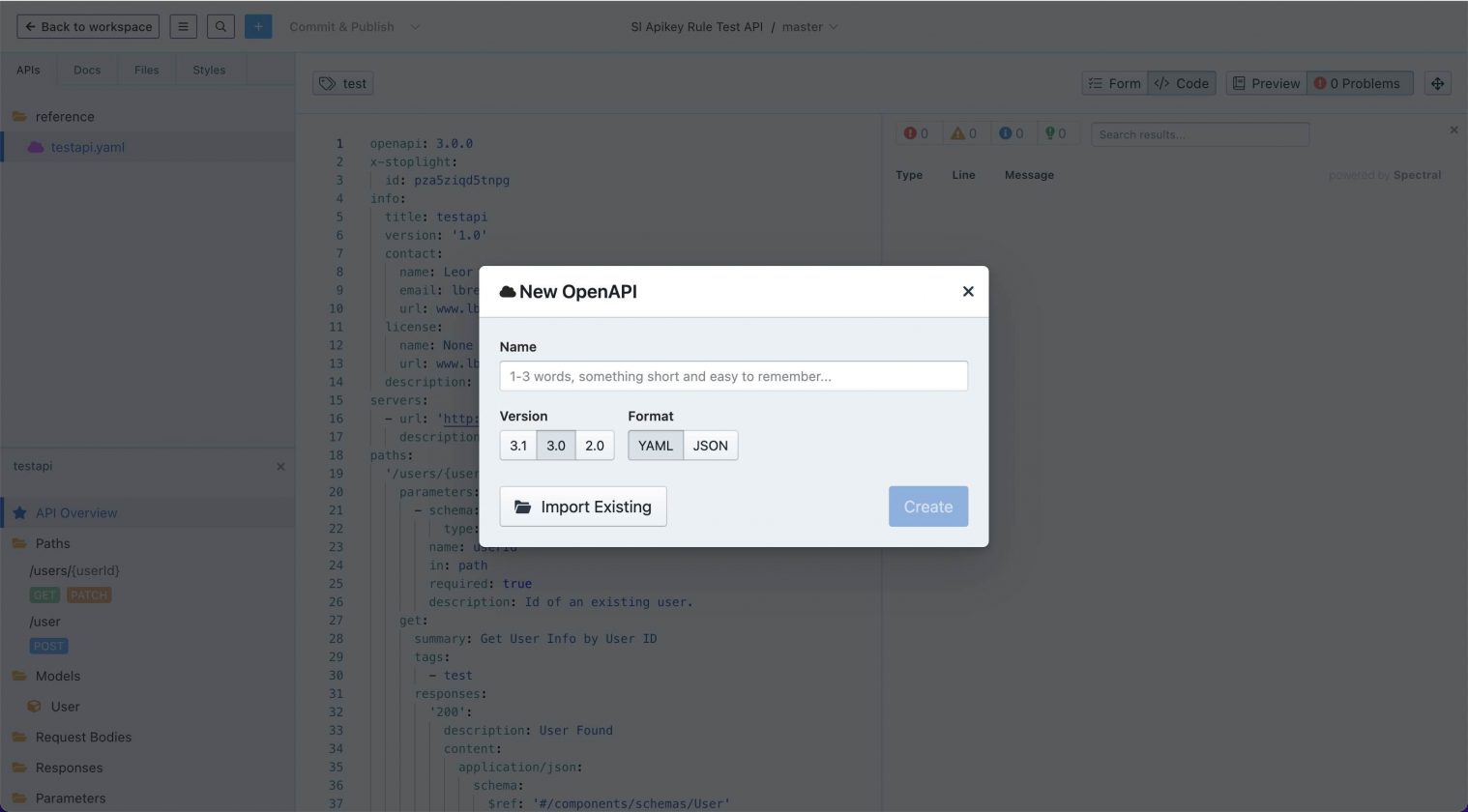
Task: Click the lightbulb hints counter in results panel
Action: 1057,133
